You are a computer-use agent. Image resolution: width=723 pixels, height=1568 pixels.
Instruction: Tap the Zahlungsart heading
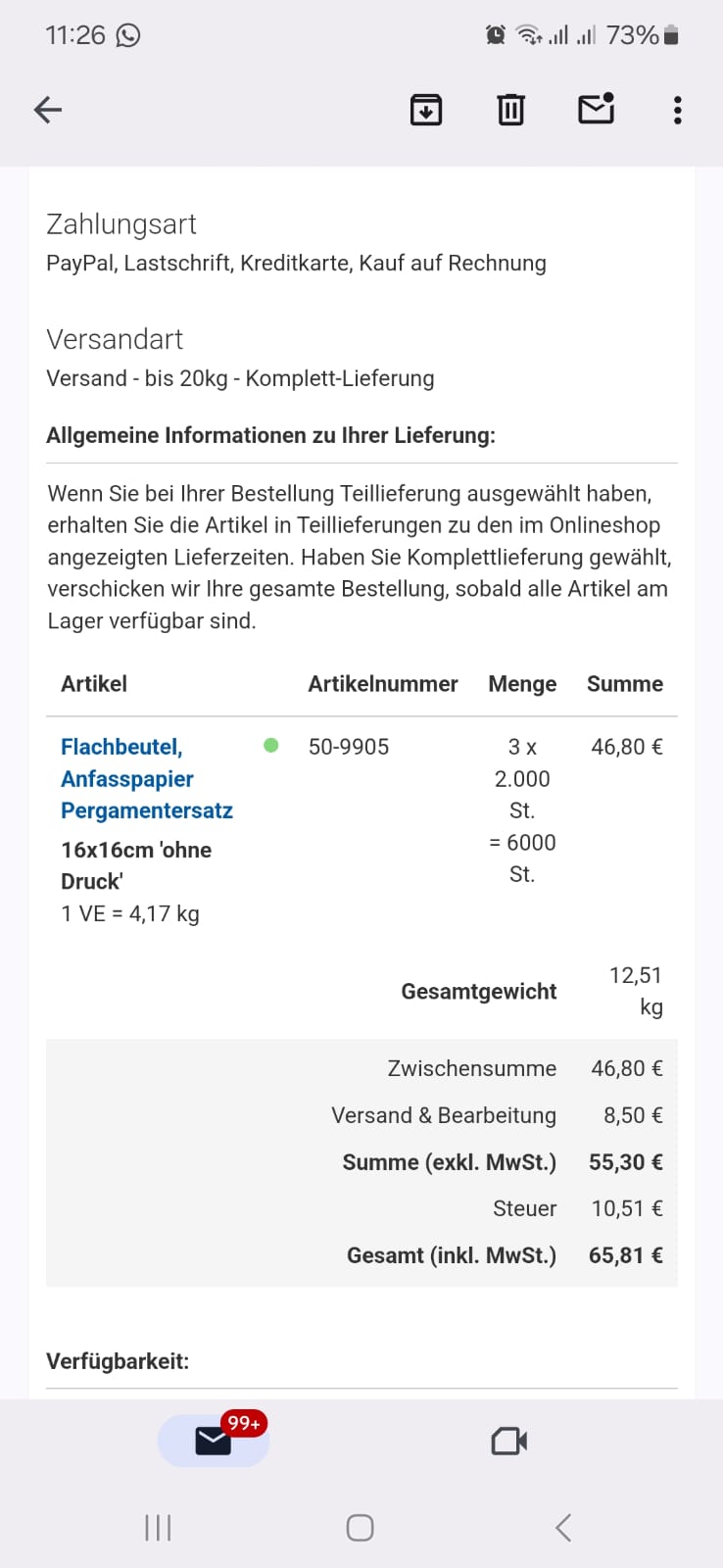(x=121, y=224)
